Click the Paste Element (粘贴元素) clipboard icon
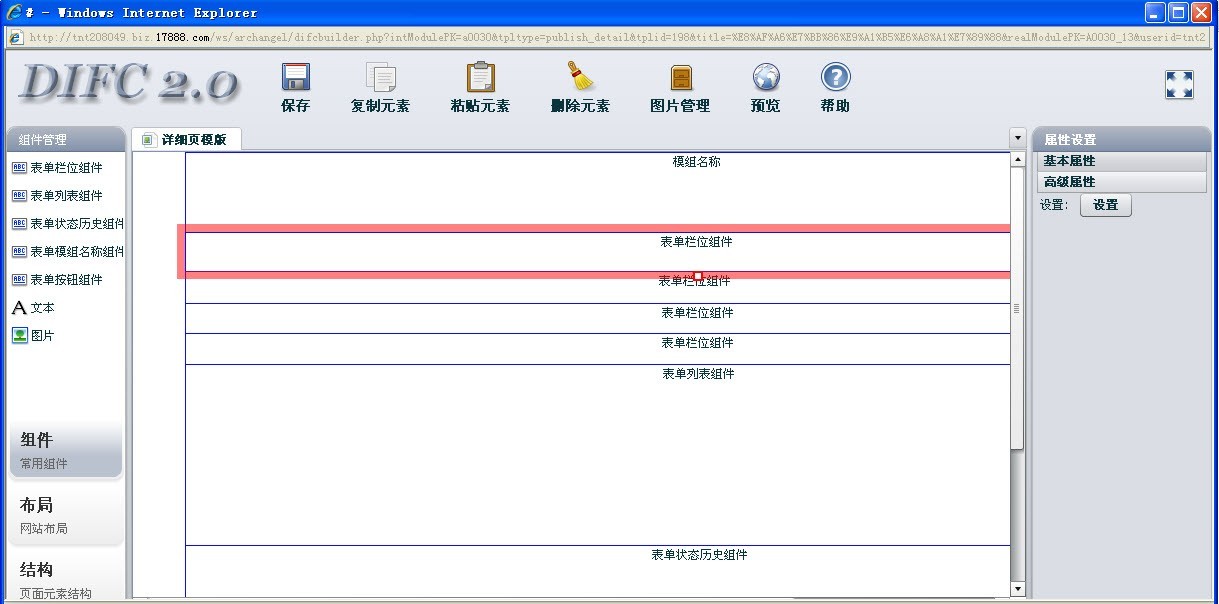The width and height of the screenshot is (1219, 604). point(480,78)
